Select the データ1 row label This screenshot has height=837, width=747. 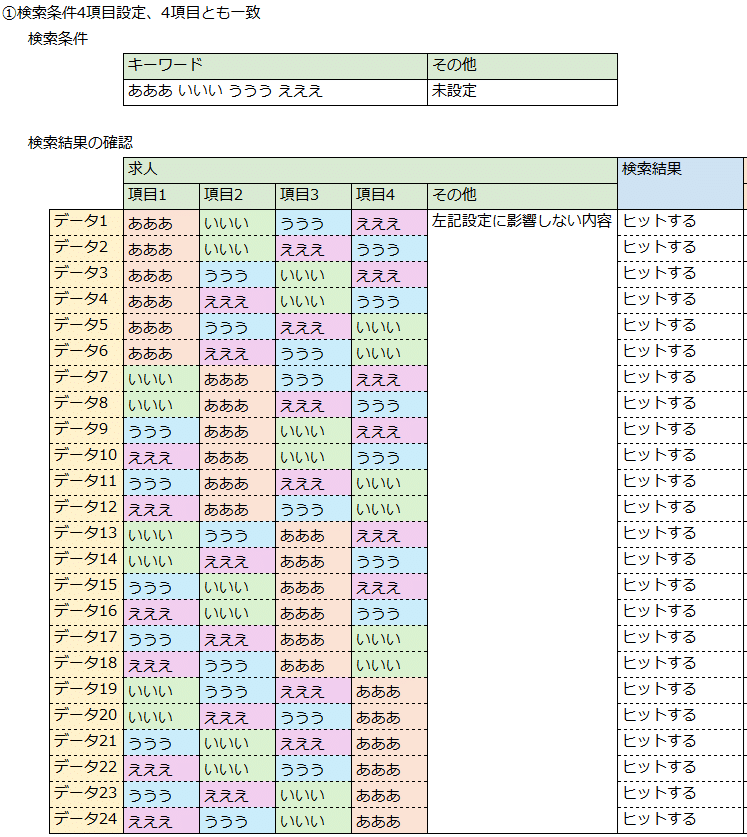point(86,221)
